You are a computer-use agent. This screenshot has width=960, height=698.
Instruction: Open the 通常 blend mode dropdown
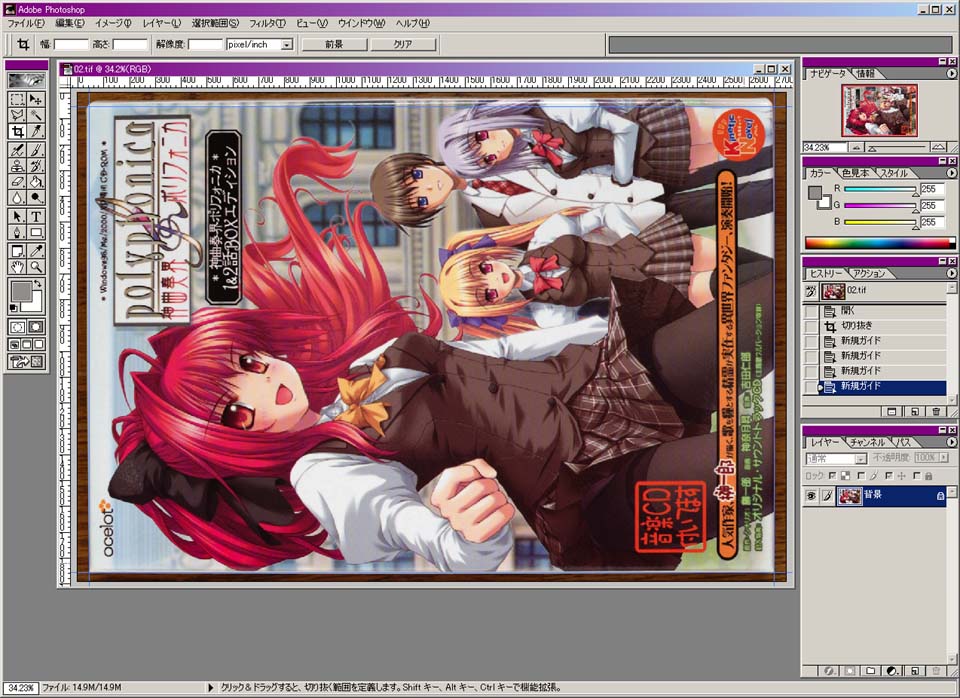[x=861, y=459]
